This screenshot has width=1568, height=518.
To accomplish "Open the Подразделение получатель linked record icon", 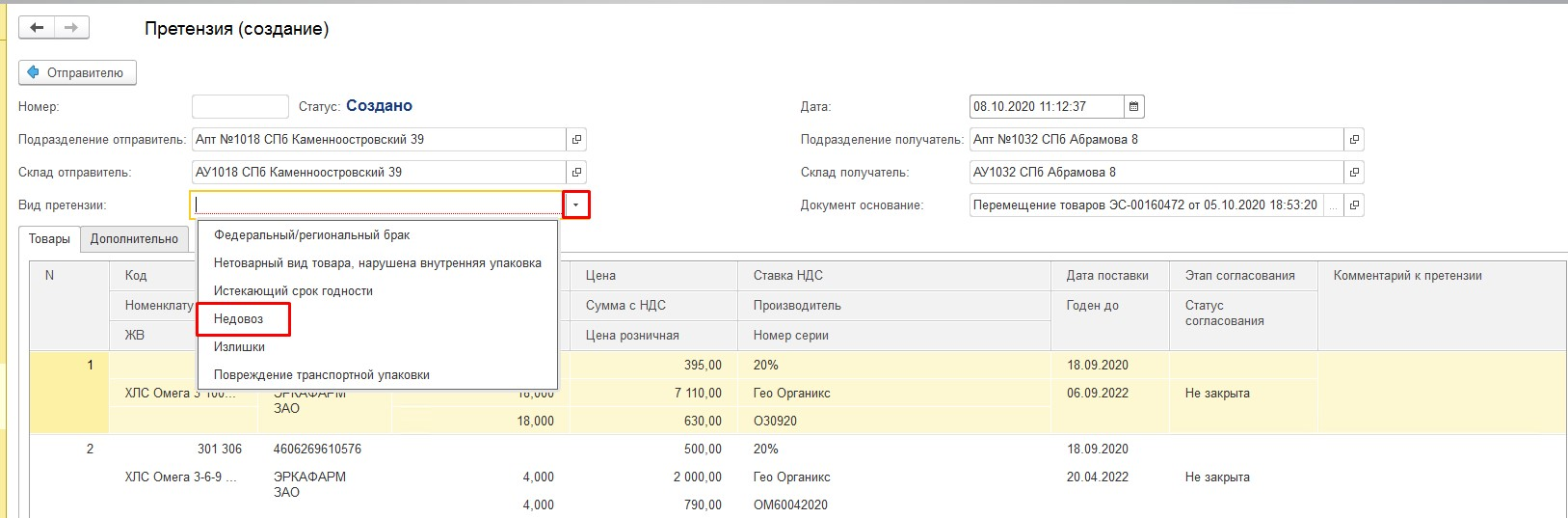I will click(1354, 140).
